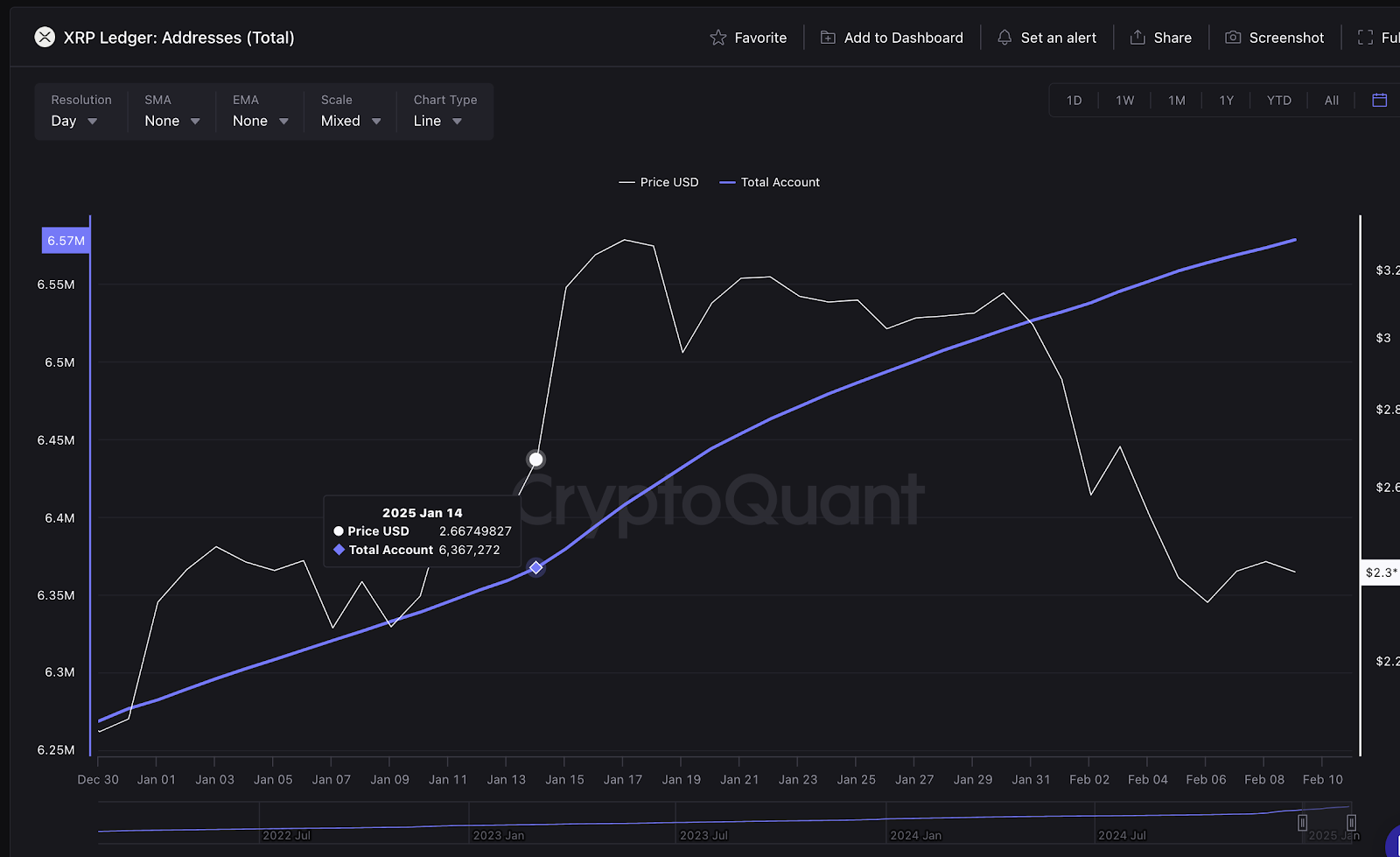
Task: Click the Add to Dashboard icon
Action: 828,38
